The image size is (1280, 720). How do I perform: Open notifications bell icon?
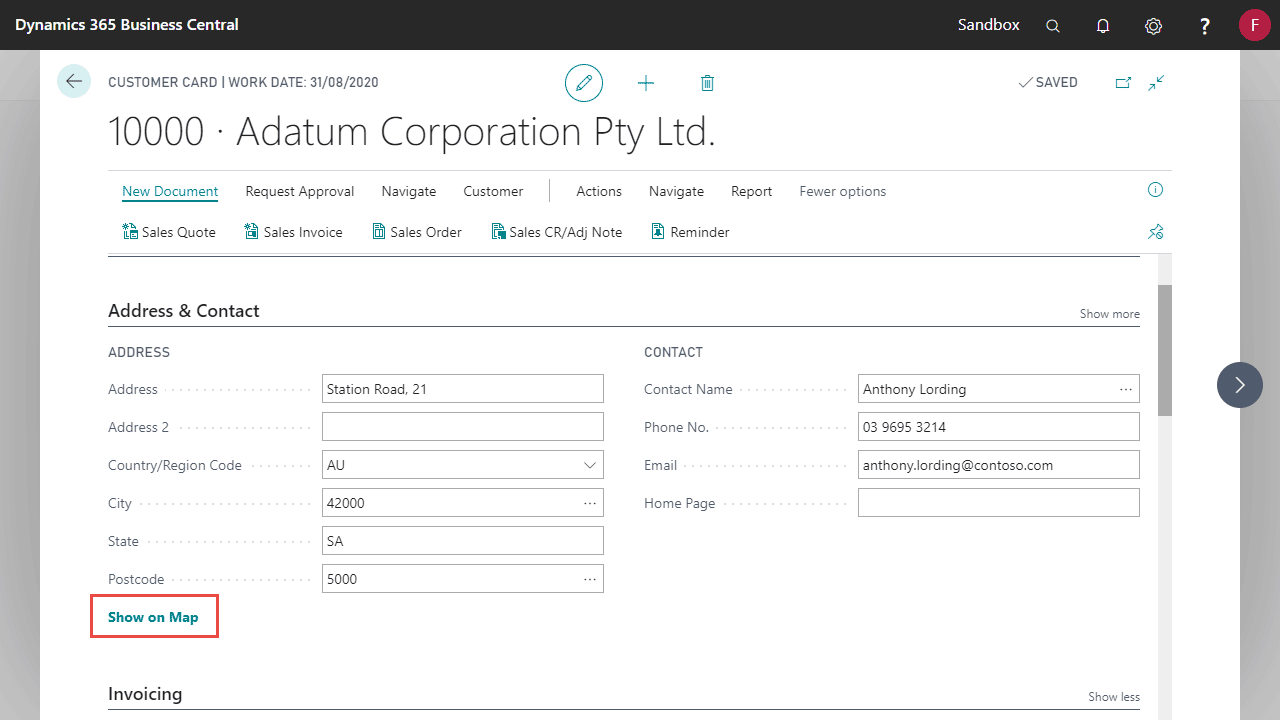pyautogui.click(x=1103, y=26)
